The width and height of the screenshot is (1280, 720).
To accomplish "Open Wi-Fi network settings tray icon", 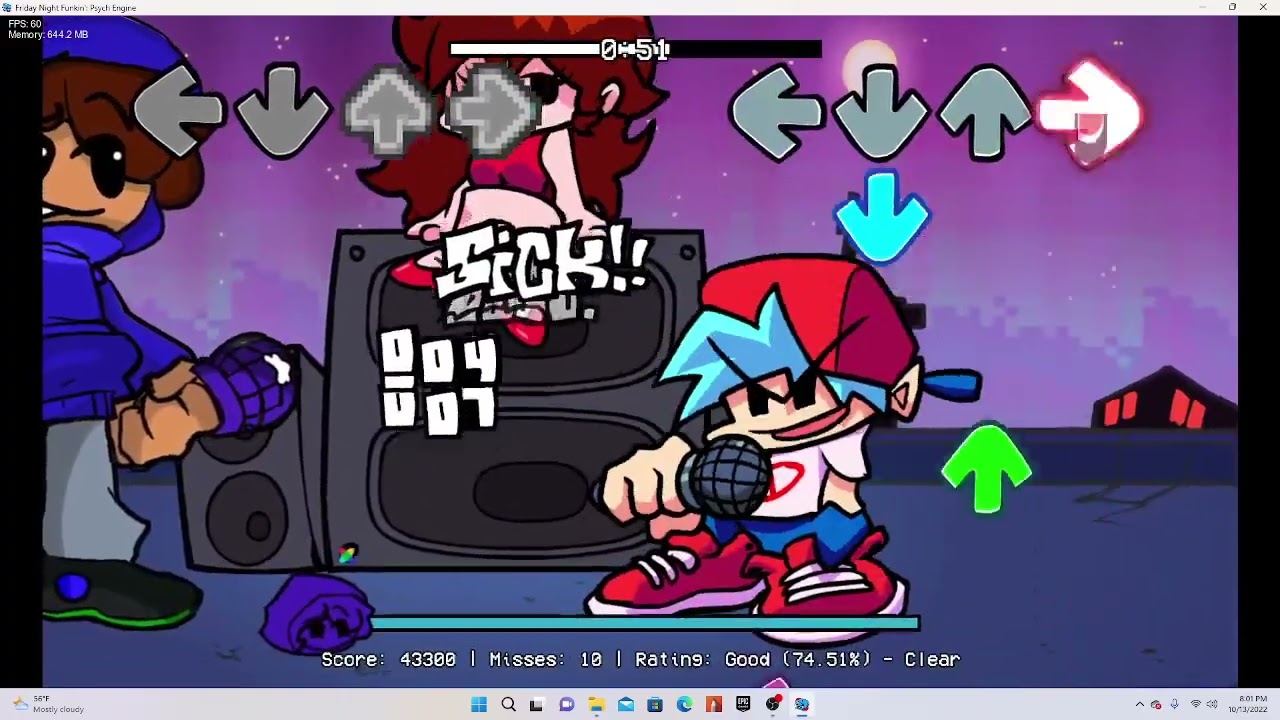I will pyautogui.click(x=1195, y=705).
